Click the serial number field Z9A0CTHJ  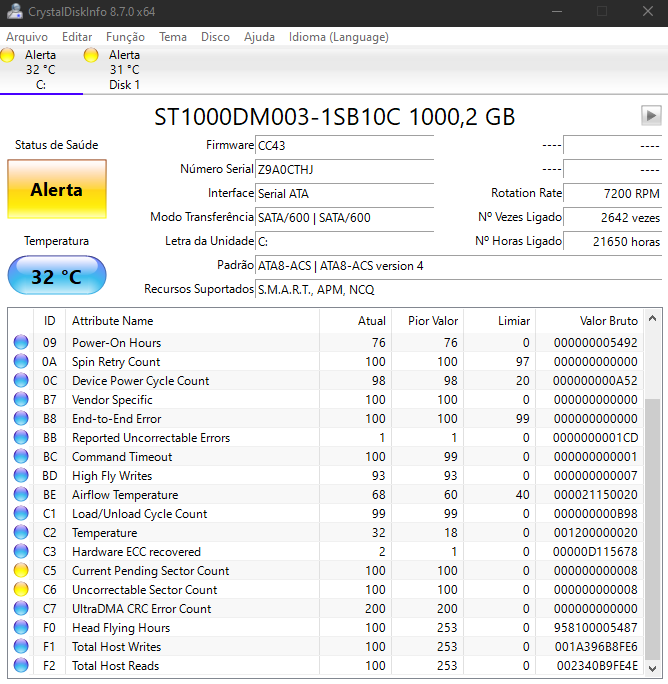point(344,169)
